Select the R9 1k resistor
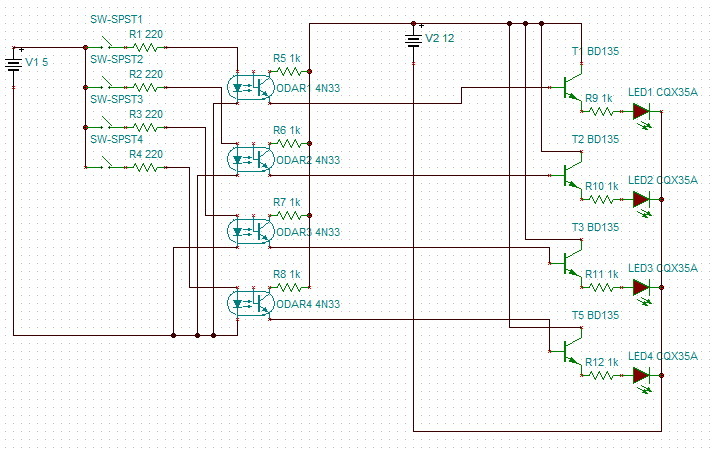Viewport: 712px width, 449px height. pyautogui.click(x=602, y=111)
